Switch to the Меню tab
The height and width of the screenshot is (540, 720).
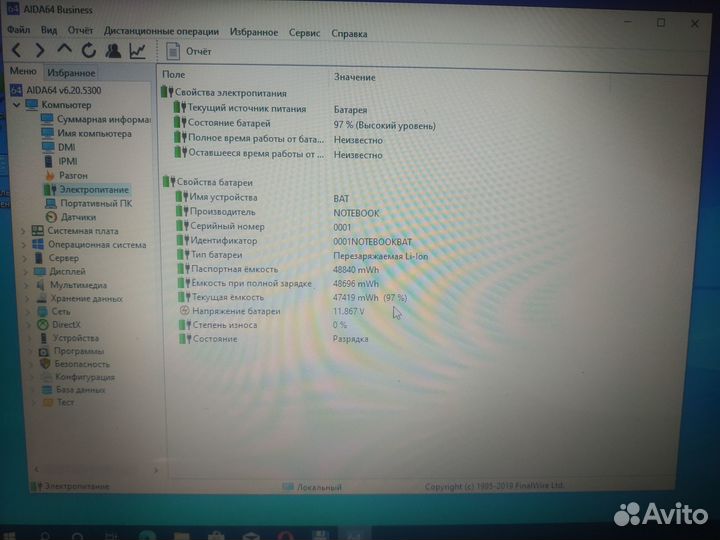(x=23, y=71)
